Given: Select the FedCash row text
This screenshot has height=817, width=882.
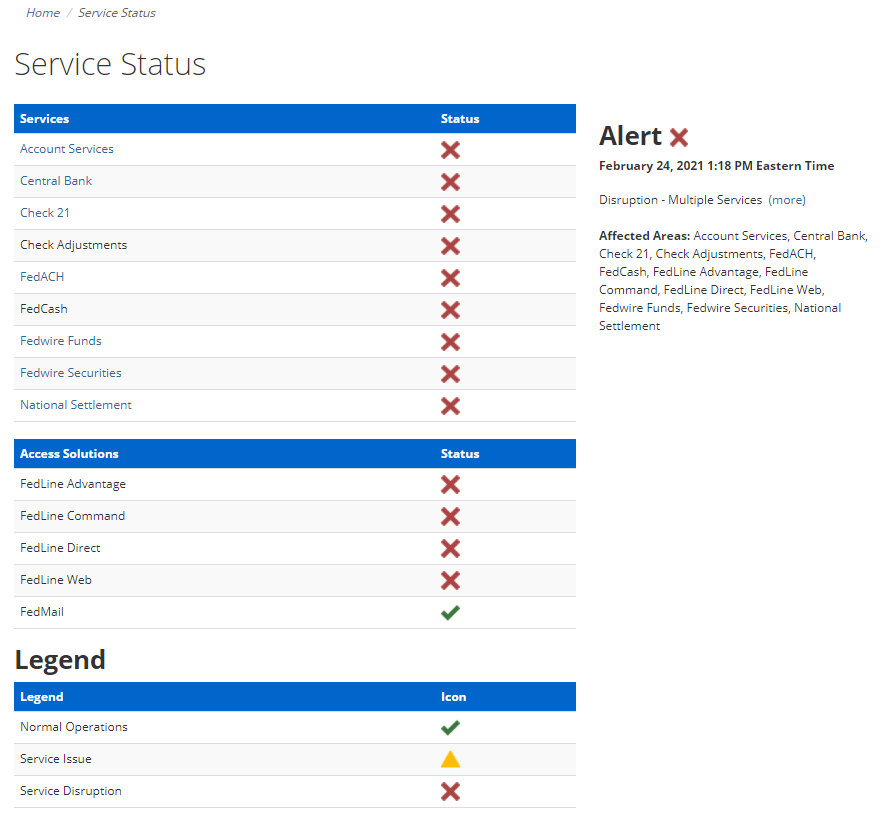Looking at the screenshot, I should [44, 309].
